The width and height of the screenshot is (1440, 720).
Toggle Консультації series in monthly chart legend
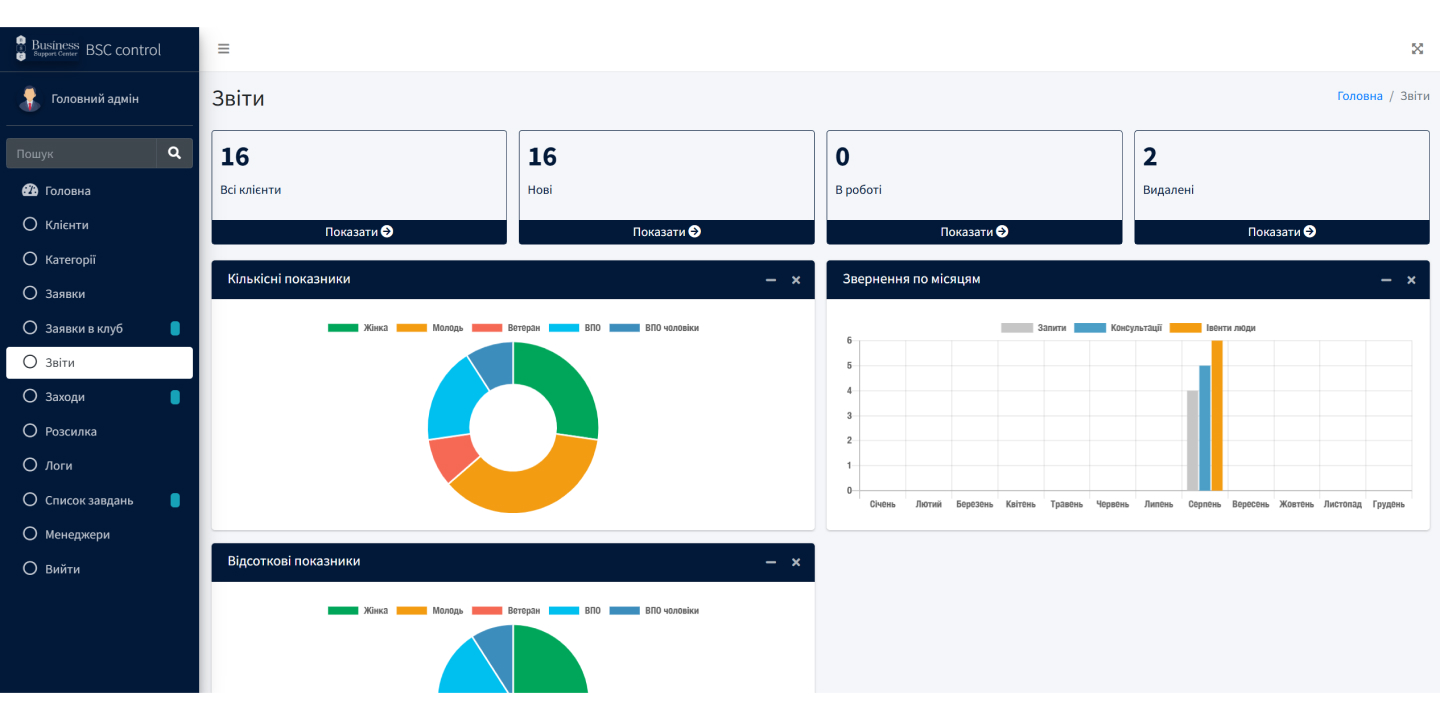tap(1118, 328)
